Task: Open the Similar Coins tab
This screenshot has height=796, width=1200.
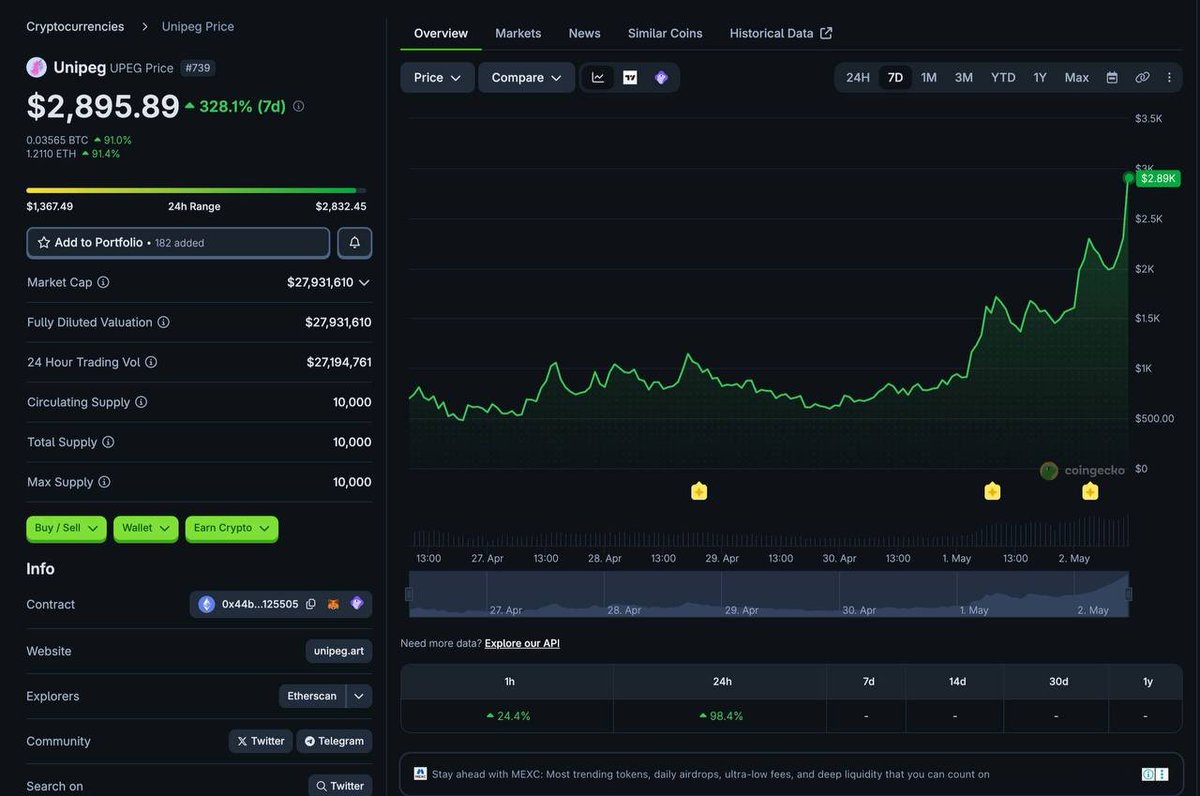Action: point(665,33)
